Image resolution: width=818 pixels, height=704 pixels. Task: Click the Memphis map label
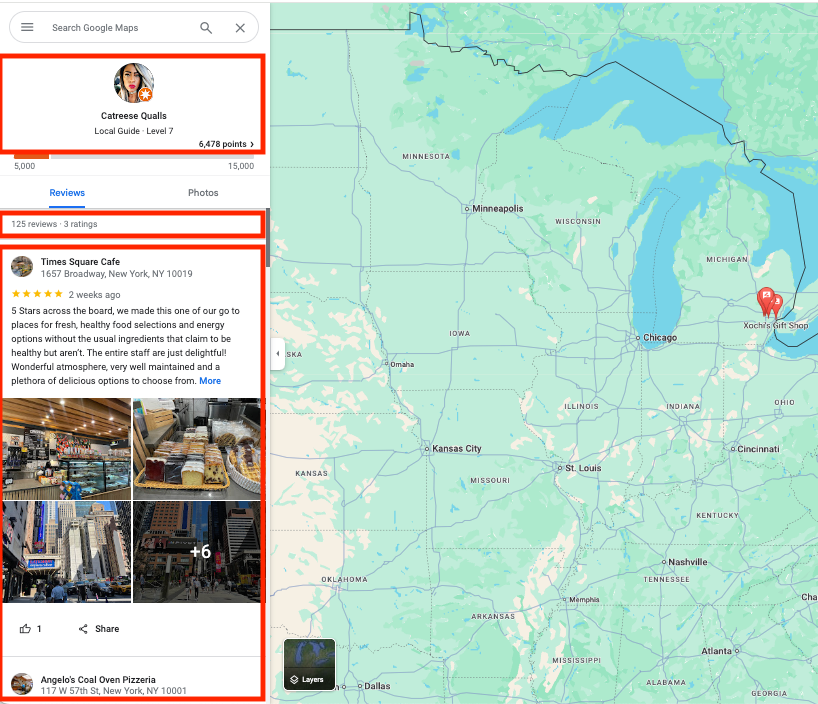pos(584,600)
